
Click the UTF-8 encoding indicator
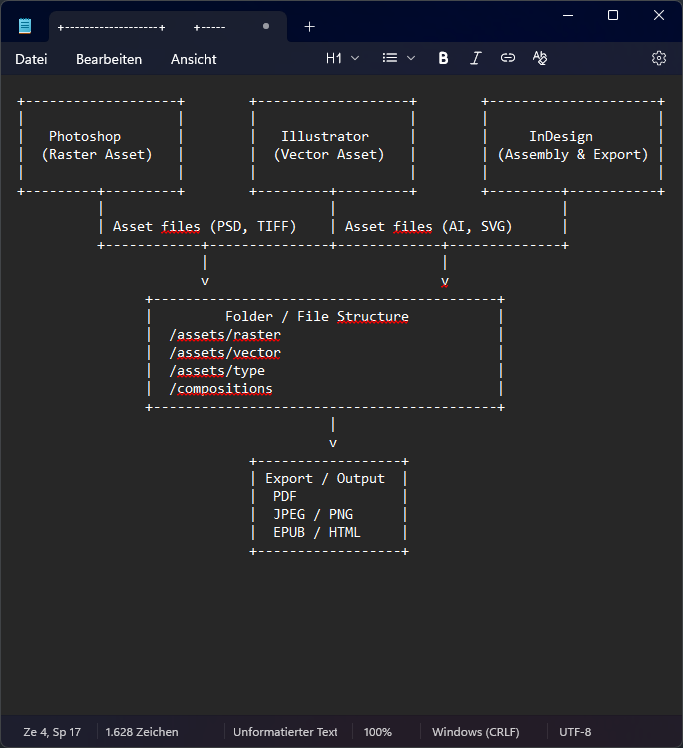[x=575, y=732]
